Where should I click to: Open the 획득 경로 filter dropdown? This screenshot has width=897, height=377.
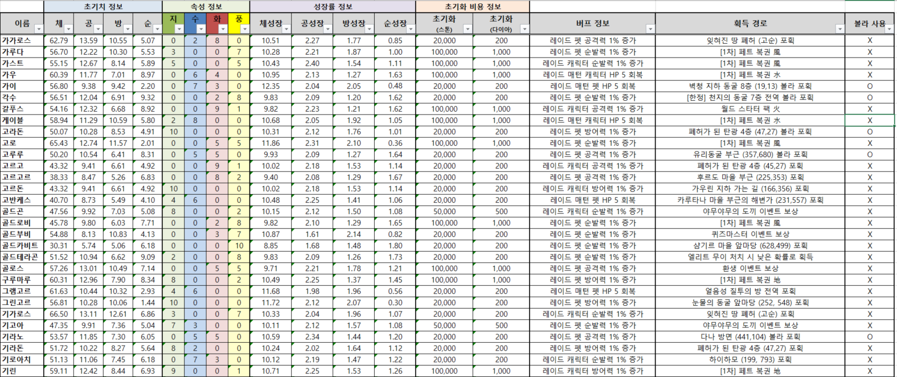(x=840, y=29)
